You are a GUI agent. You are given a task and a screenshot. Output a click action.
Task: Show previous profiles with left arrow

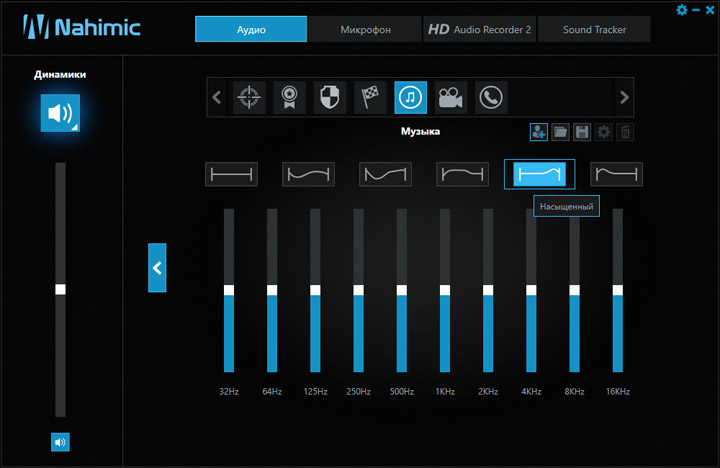tap(217, 97)
